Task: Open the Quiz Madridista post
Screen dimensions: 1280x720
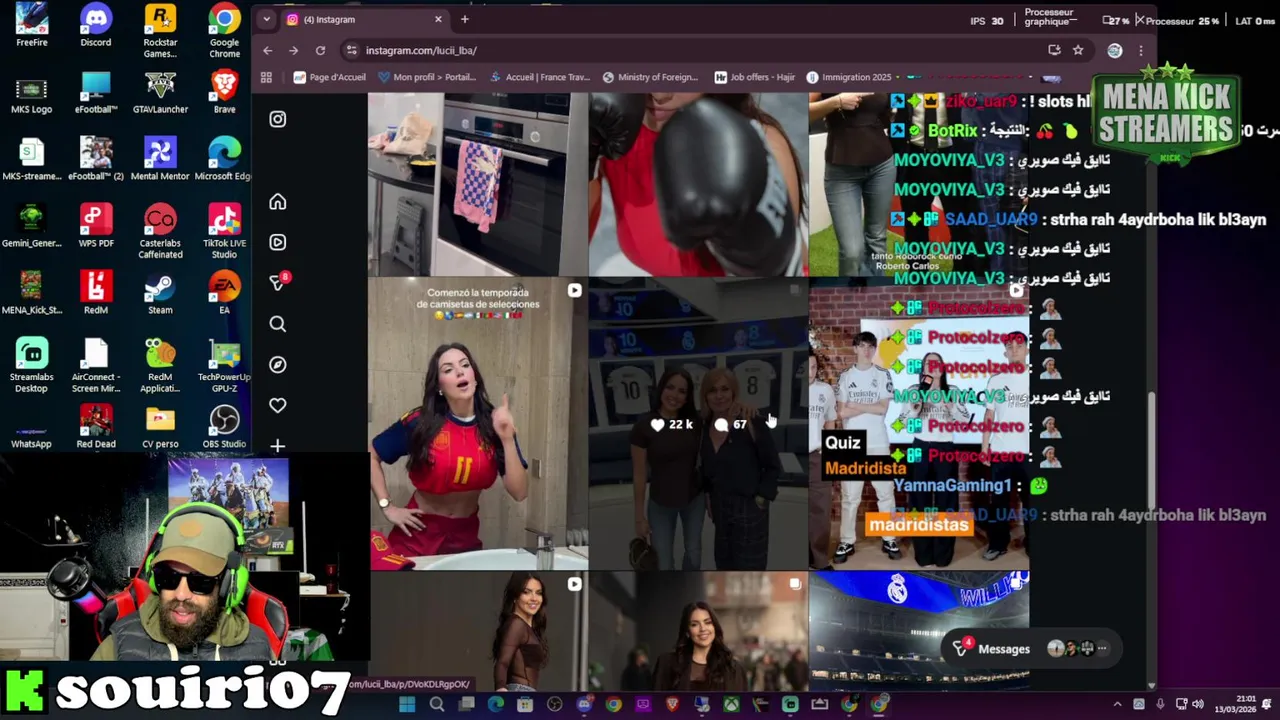Action: (918, 424)
